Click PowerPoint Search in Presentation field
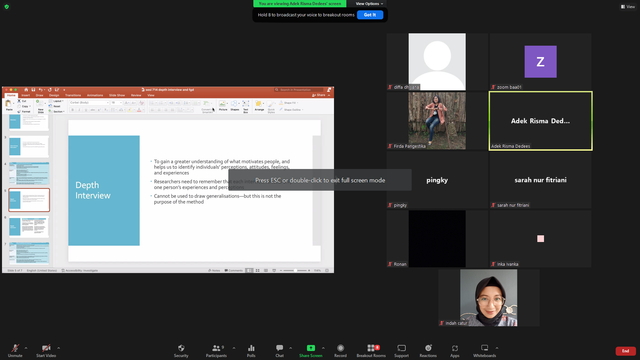640x360 pixels. [x=299, y=89]
